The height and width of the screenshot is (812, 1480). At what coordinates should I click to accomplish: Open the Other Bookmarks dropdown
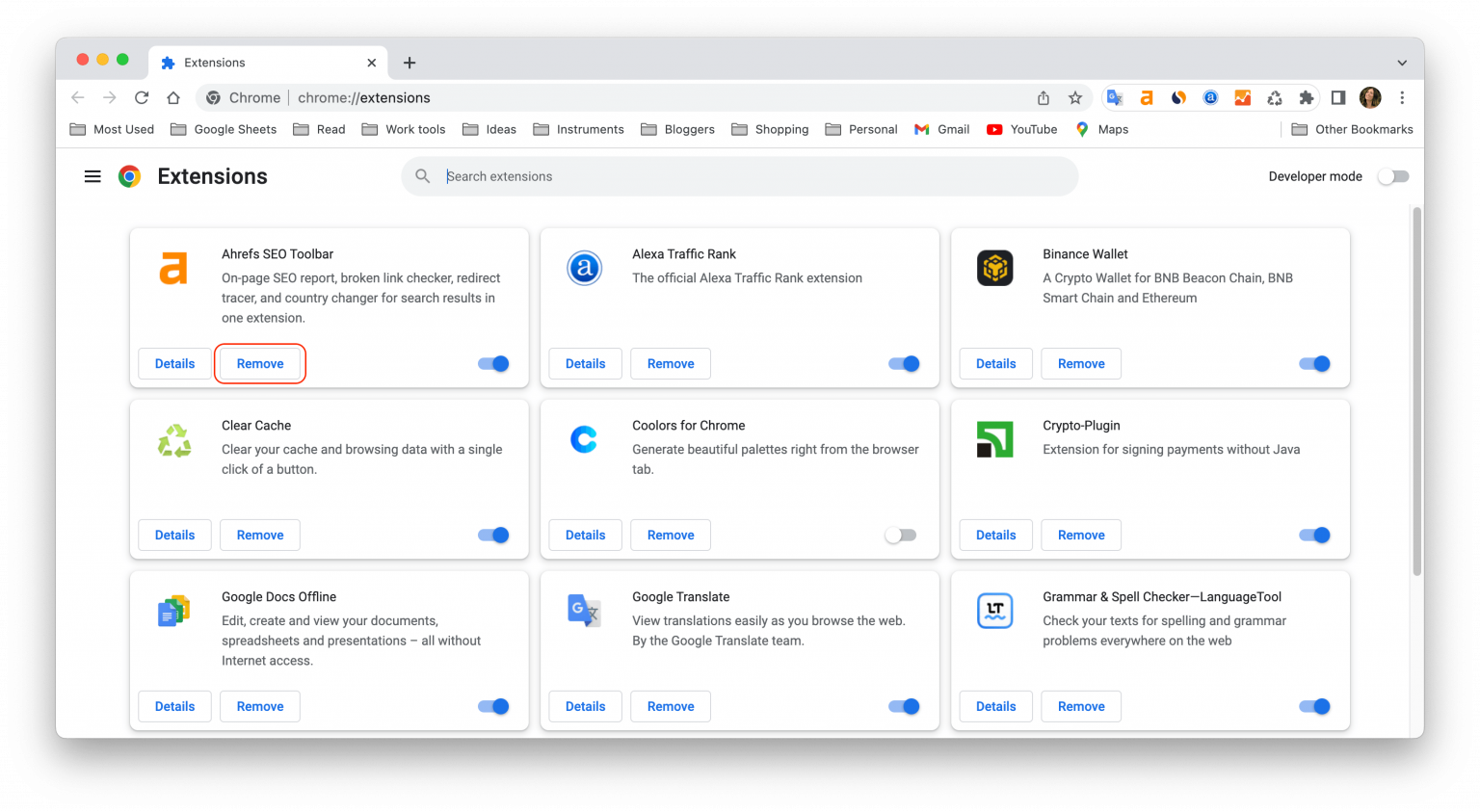click(x=1352, y=128)
